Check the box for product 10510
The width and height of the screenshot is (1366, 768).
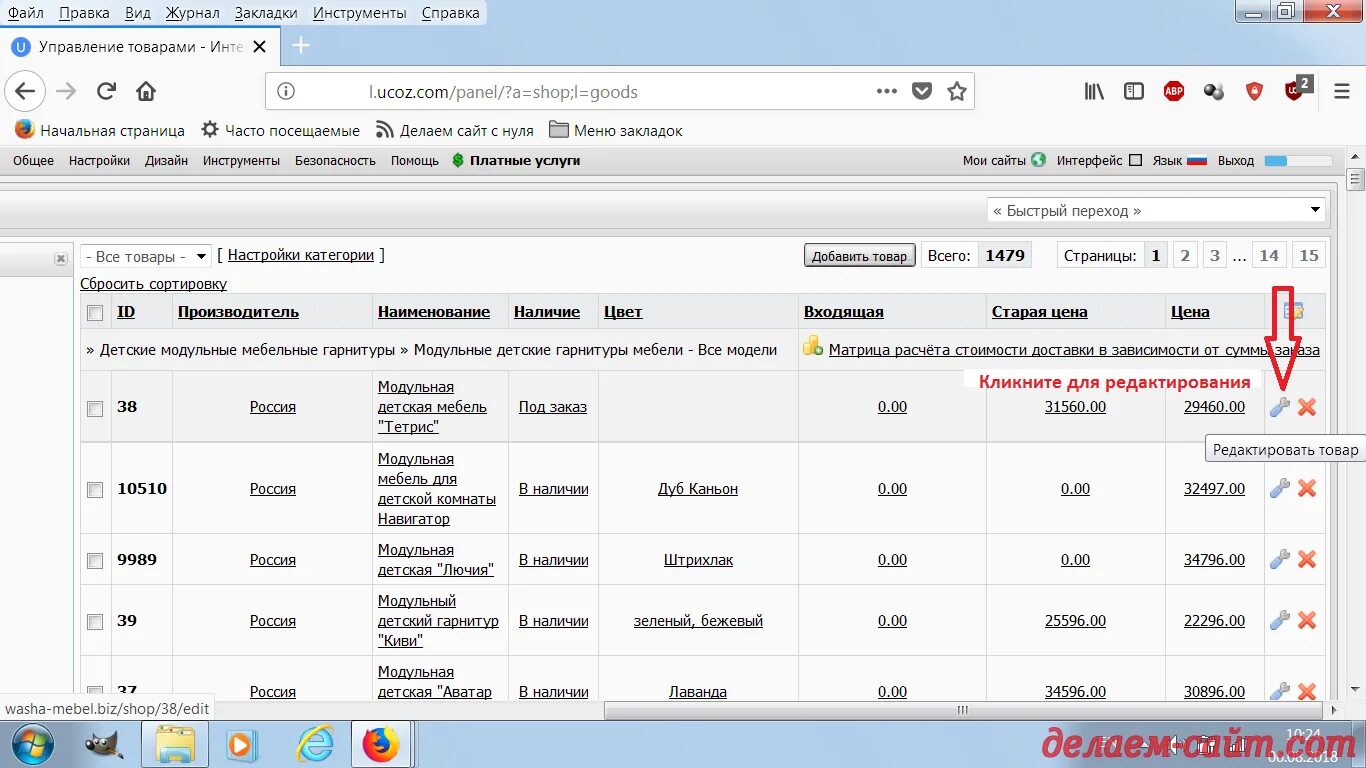tap(95, 490)
